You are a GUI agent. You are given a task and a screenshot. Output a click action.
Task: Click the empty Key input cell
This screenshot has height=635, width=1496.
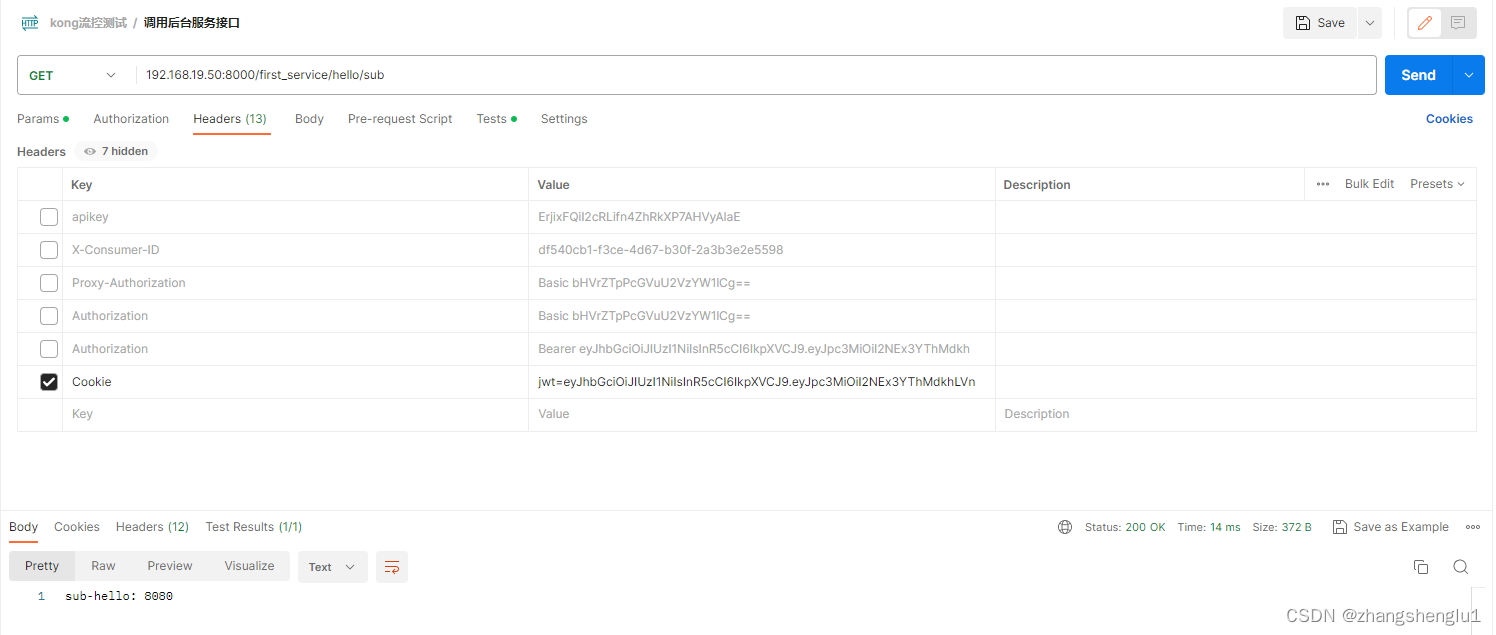pyautogui.click(x=296, y=414)
